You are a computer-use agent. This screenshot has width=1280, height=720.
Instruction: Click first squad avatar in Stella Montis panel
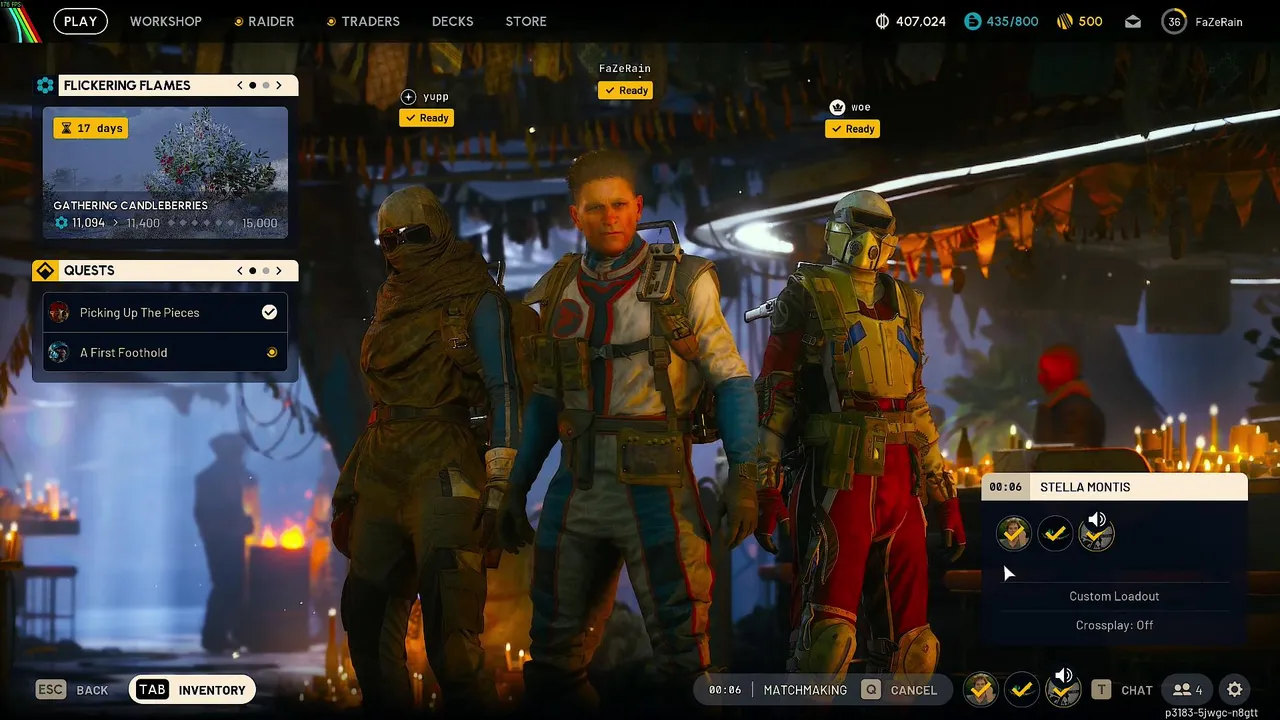point(1014,534)
